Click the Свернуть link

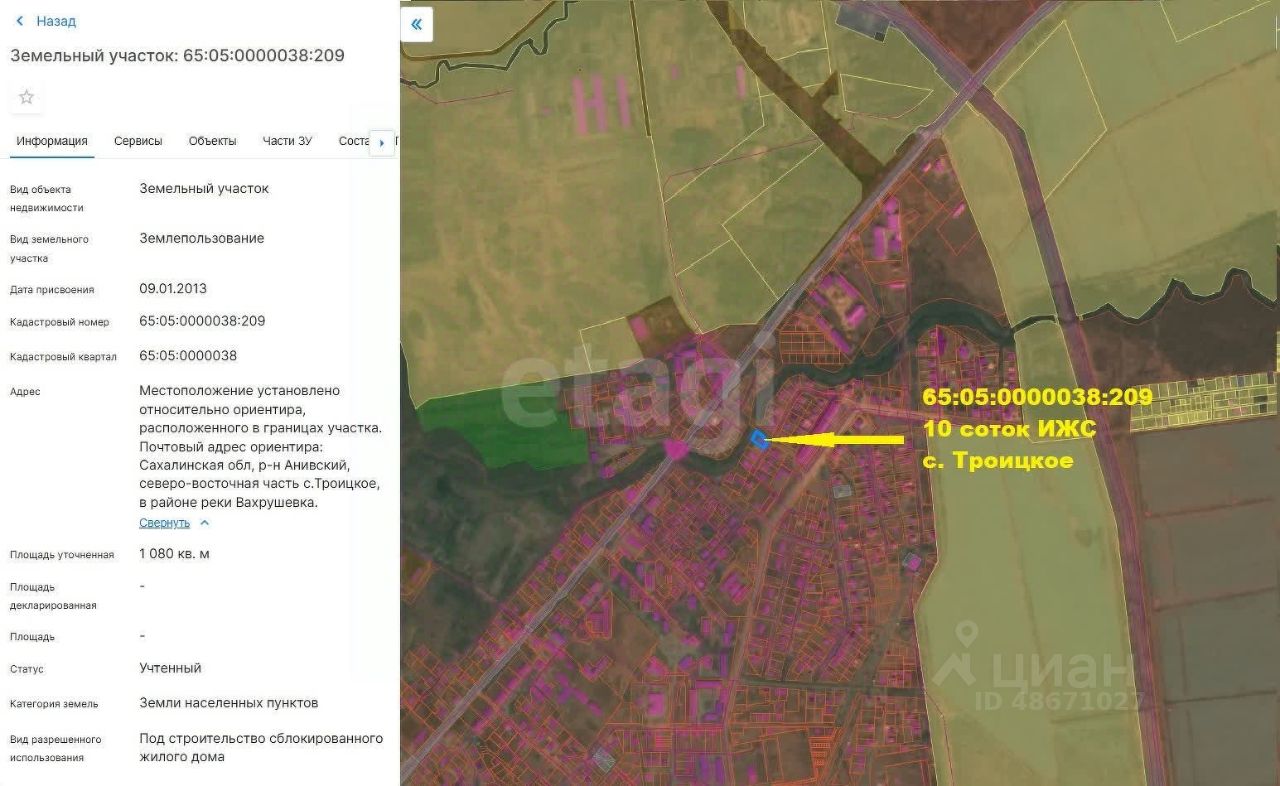[164, 523]
